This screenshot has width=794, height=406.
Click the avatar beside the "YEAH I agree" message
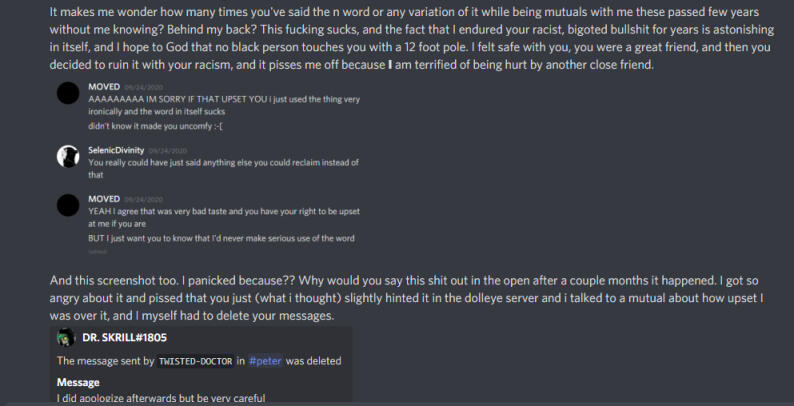click(x=68, y=206)
